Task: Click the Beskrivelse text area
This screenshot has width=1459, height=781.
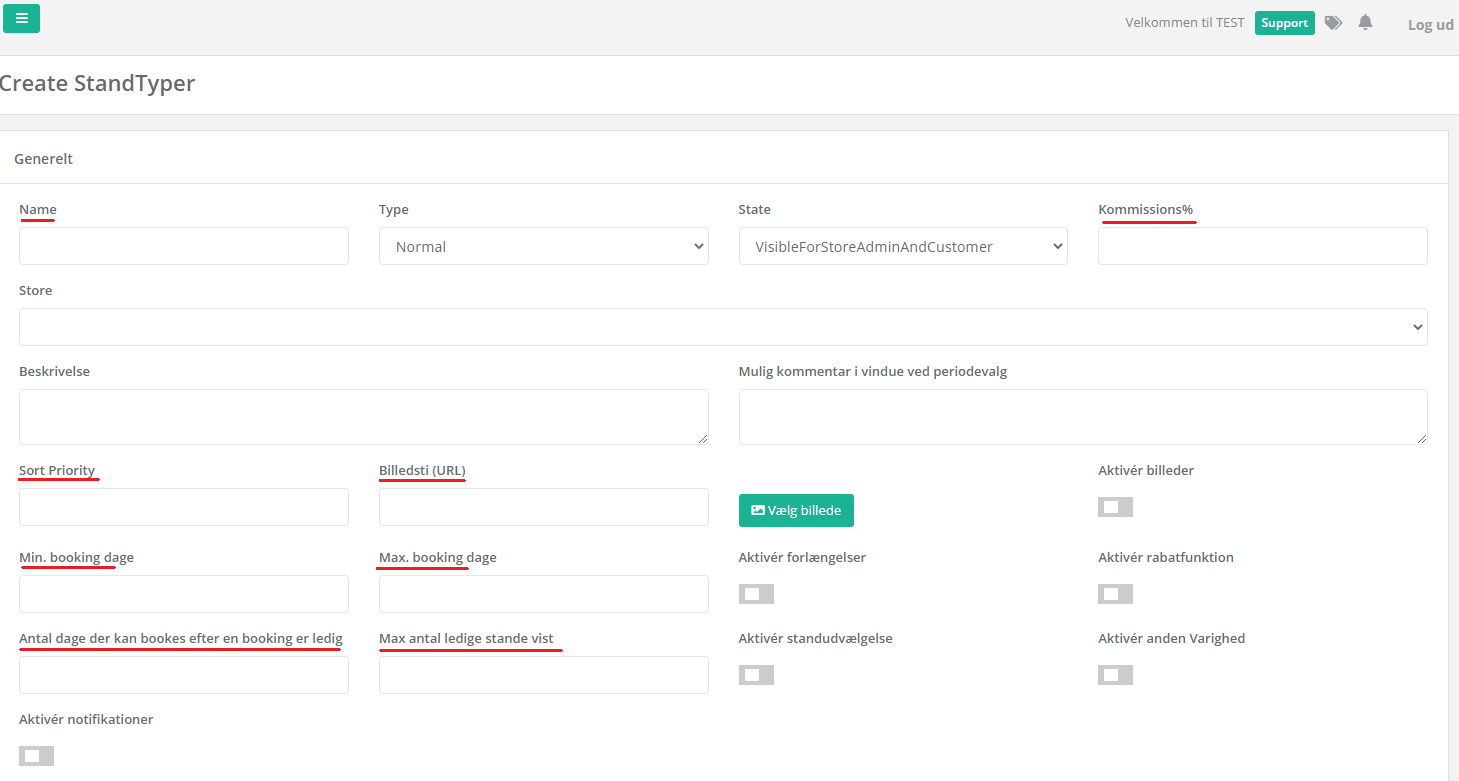Action: coord(363,417)
